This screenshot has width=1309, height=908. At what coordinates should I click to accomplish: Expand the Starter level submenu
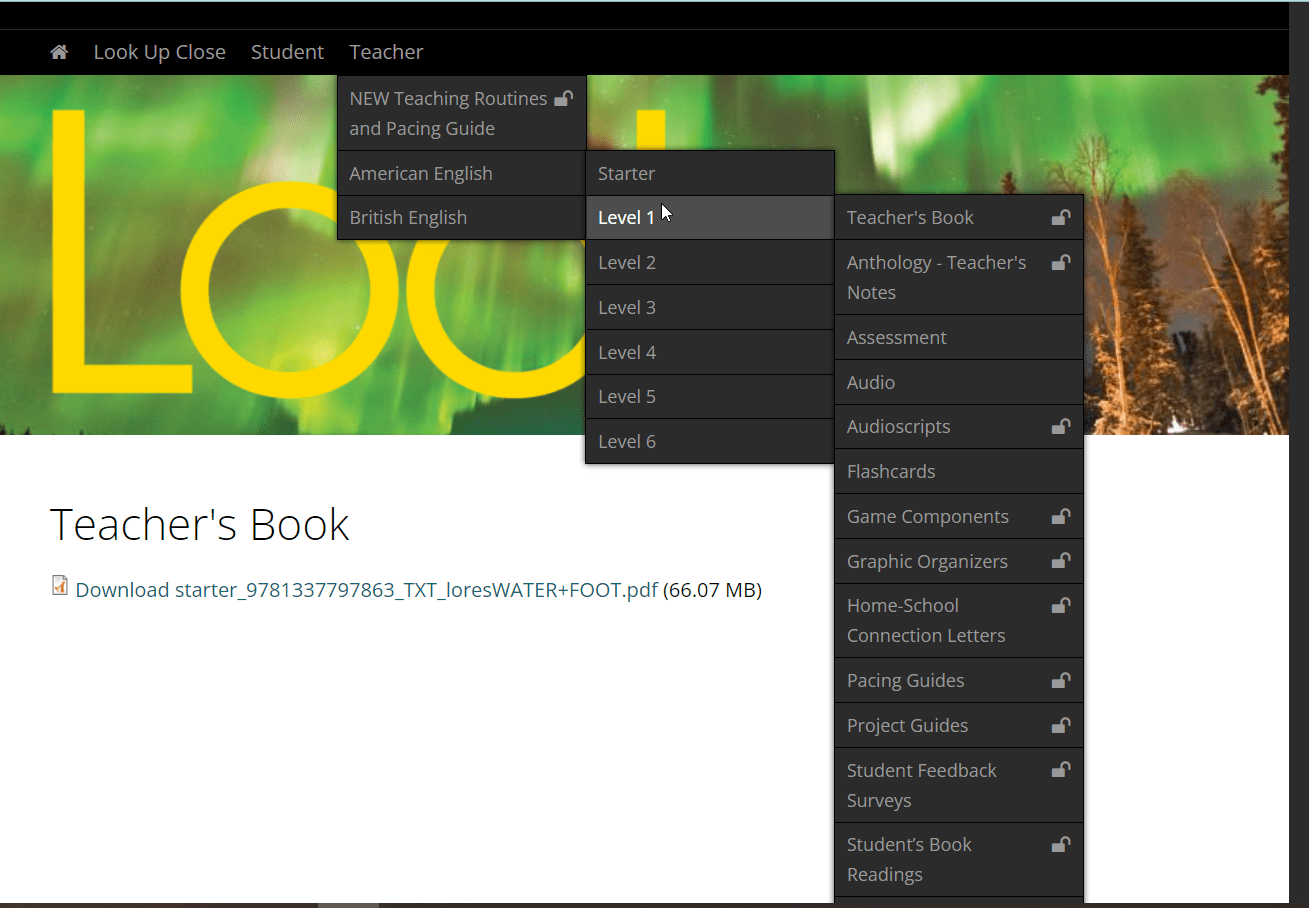(x=627, y=173)
